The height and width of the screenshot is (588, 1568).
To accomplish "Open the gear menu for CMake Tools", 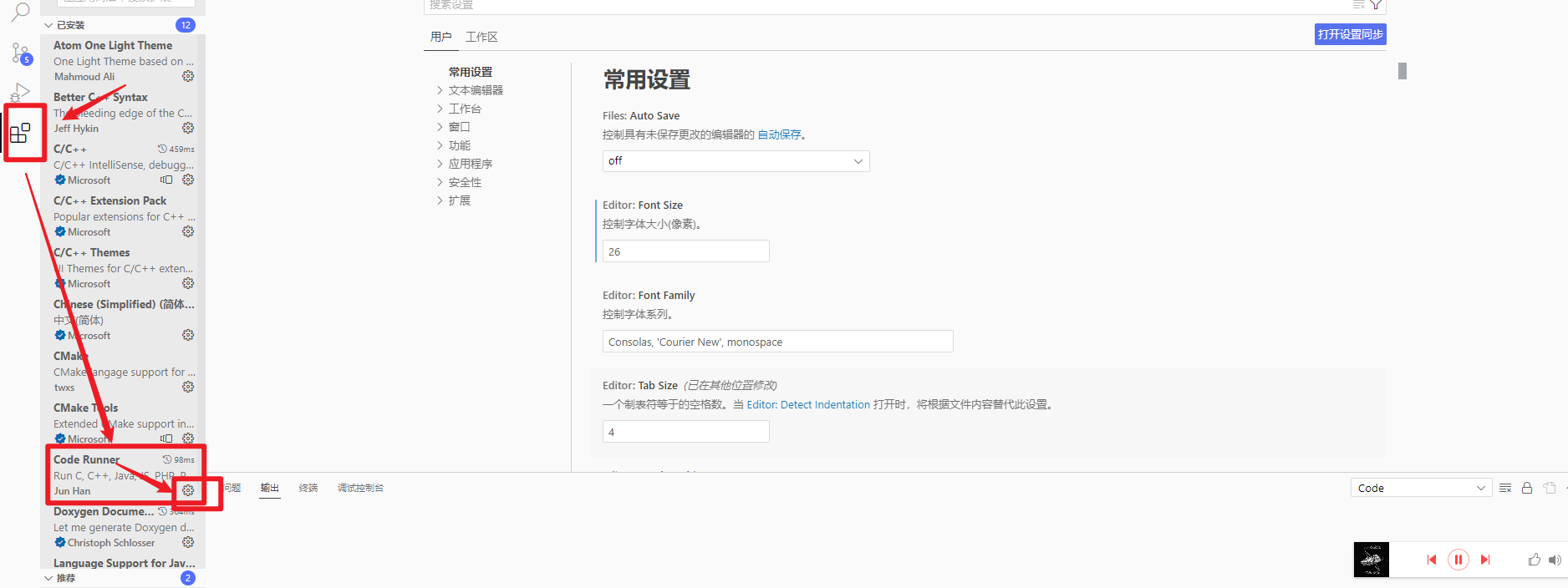I will (188, 438).
